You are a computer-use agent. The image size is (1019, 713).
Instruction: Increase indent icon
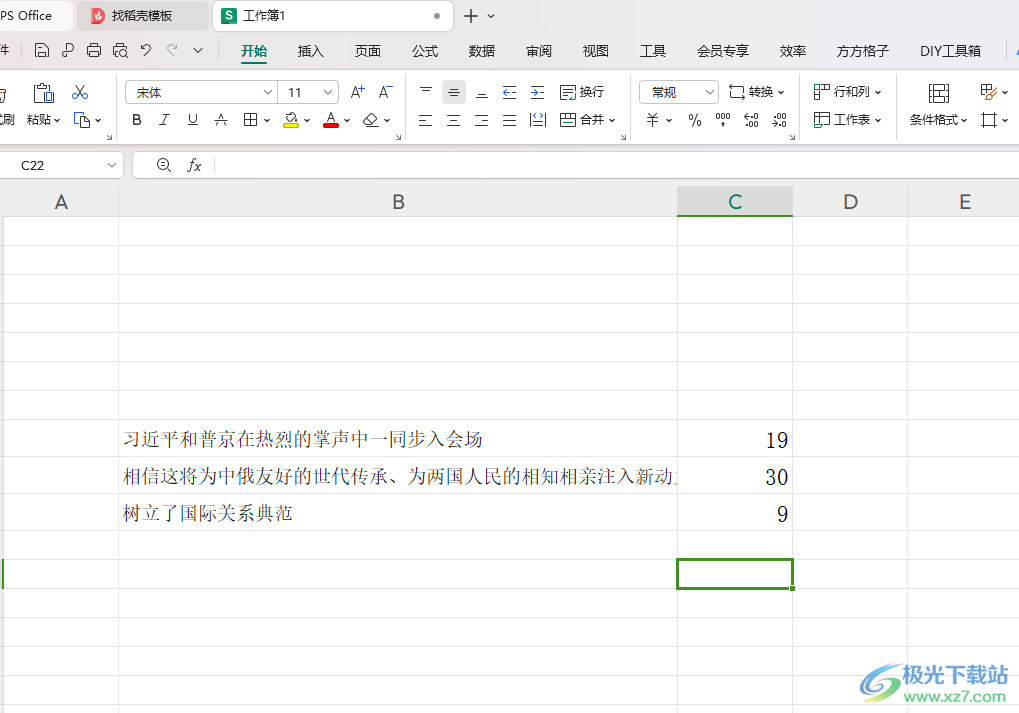[x=537, y=92]
